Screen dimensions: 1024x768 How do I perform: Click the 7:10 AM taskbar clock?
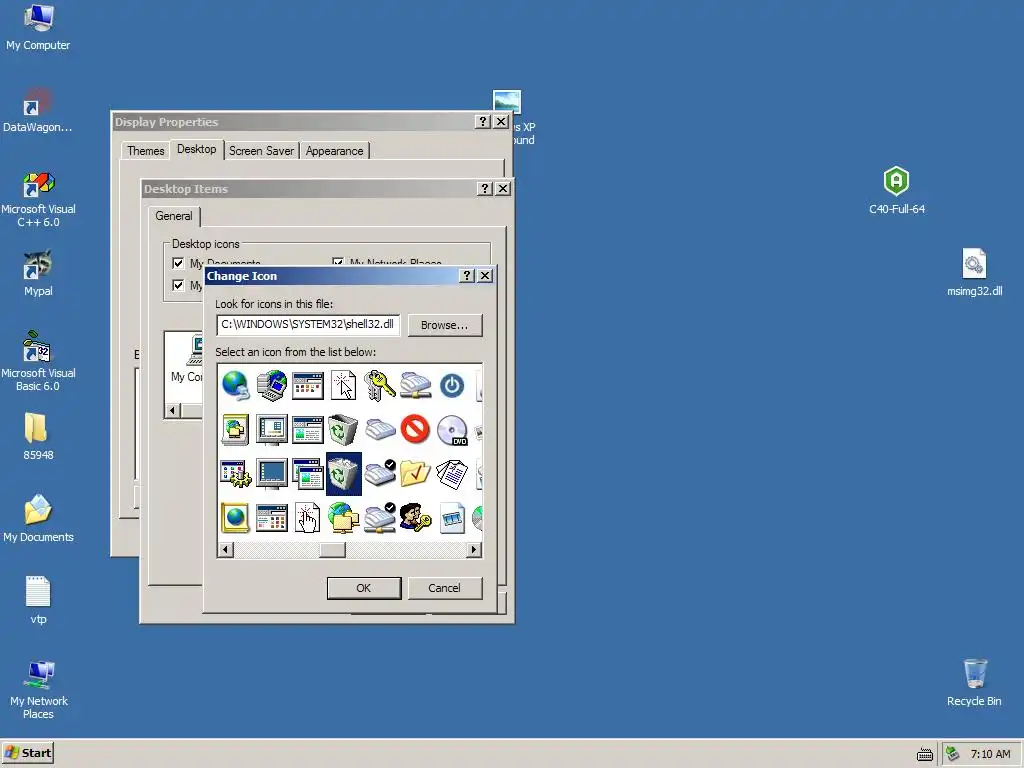click(x=990, y=754)
